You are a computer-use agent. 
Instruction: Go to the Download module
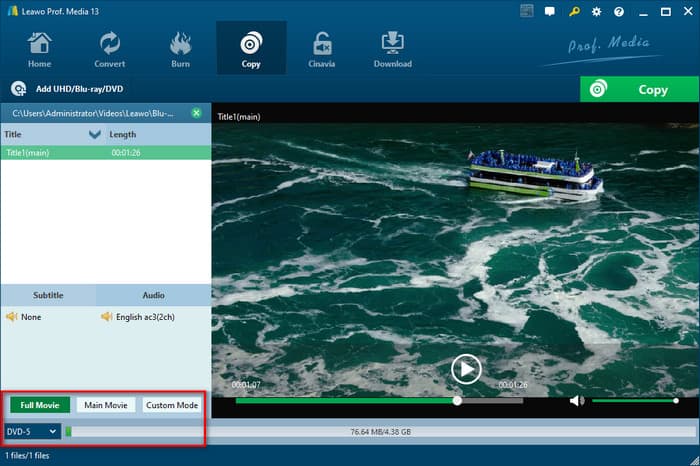point(392,50)
